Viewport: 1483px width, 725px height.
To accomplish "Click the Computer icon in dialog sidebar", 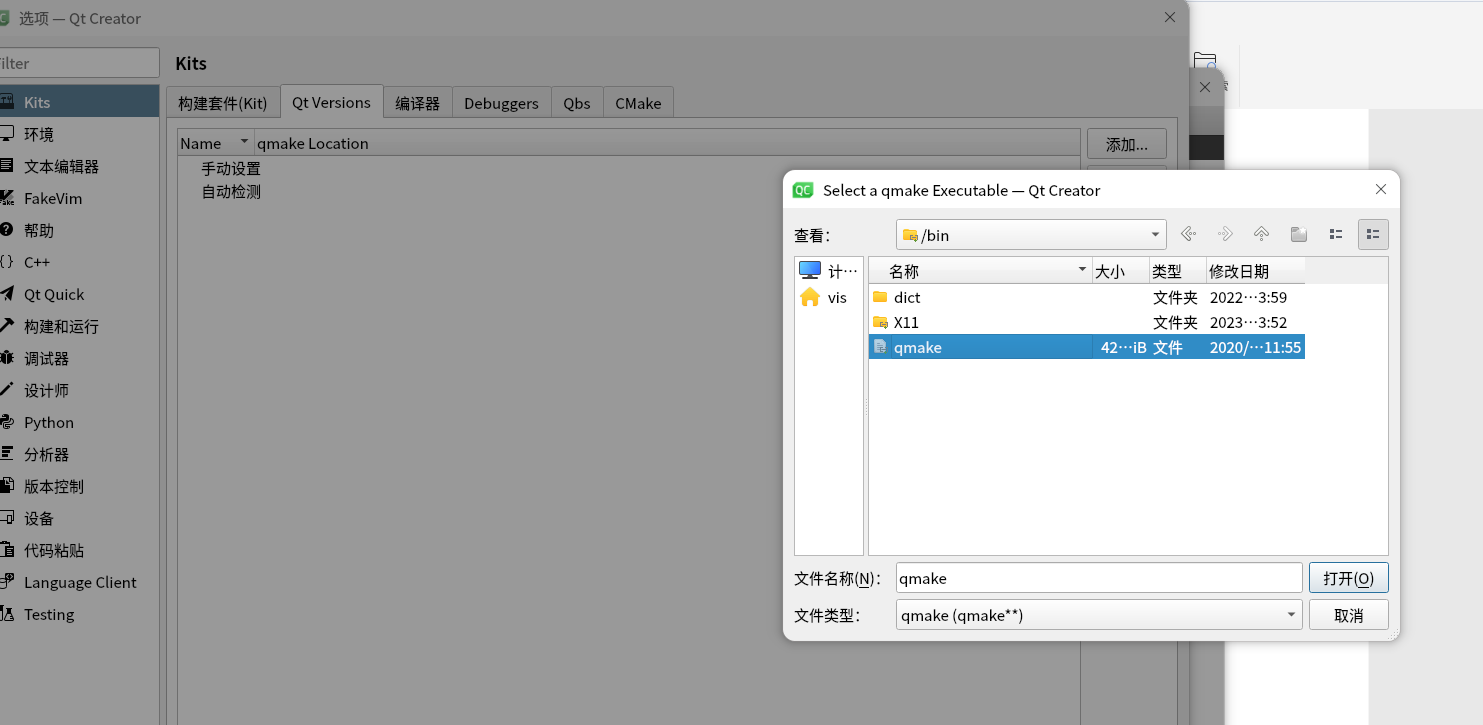I will click(810, 271).
